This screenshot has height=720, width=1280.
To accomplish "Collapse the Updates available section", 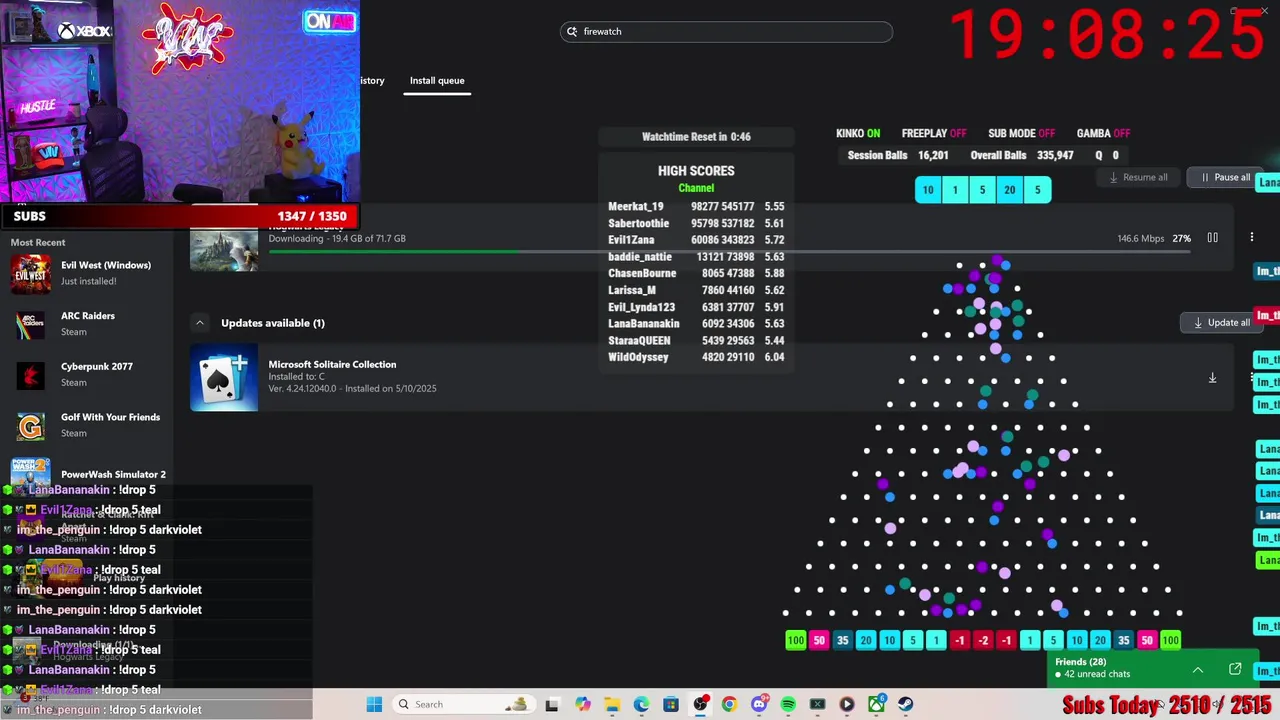I will pyautogui.click(x=199, y=323).
